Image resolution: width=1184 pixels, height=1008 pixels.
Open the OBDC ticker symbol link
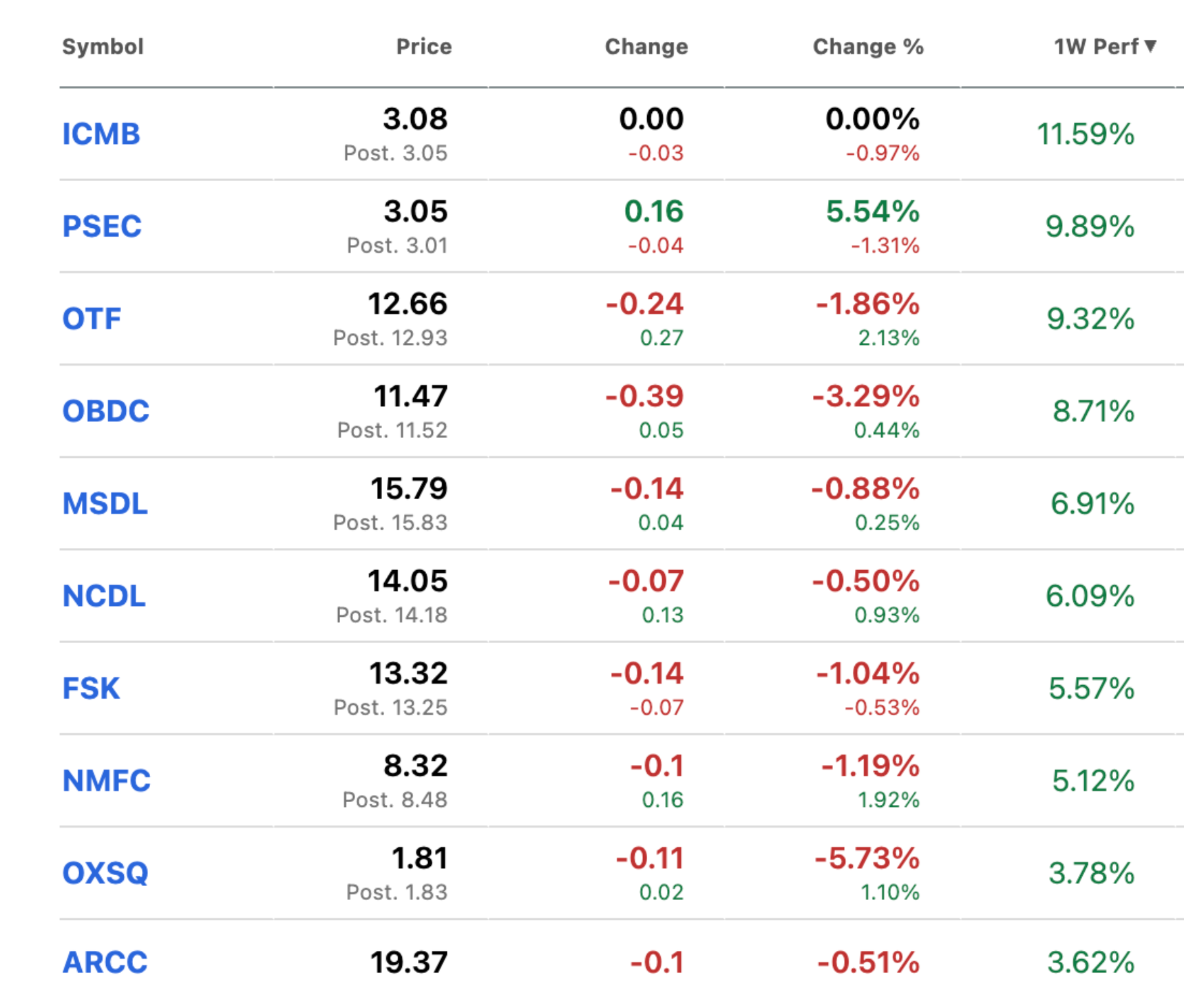[x=105, y=411]
